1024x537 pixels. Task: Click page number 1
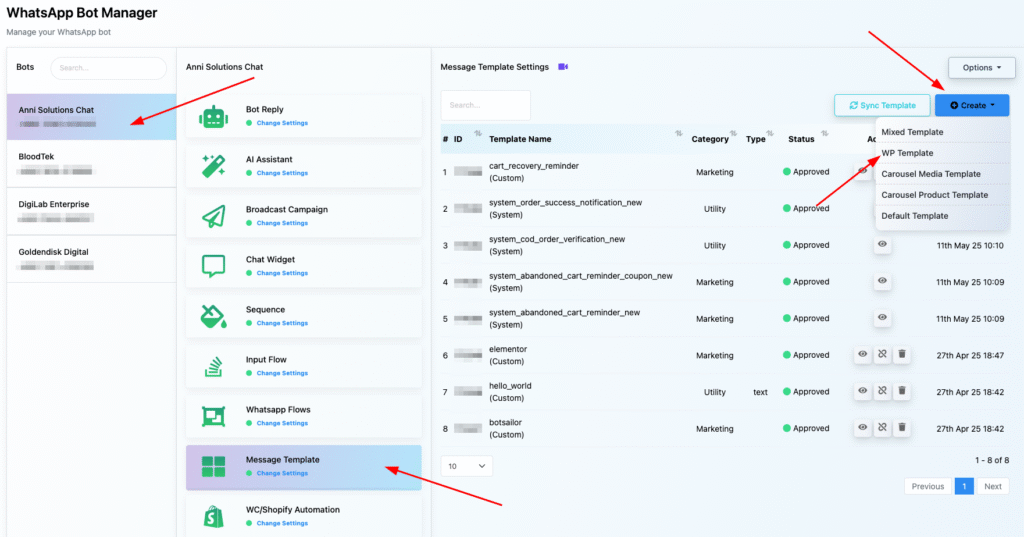tap(964, 486)
